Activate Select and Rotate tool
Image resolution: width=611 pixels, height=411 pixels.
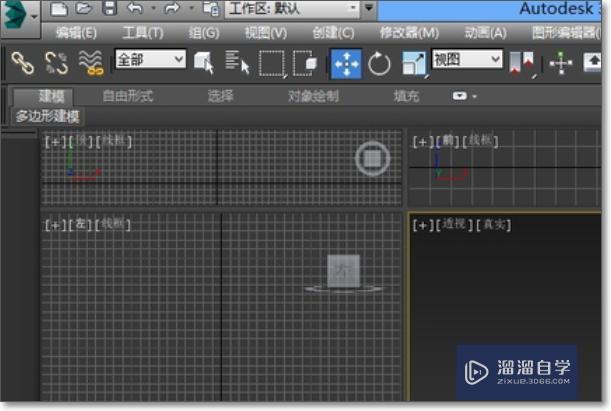[x=379, y=64]
